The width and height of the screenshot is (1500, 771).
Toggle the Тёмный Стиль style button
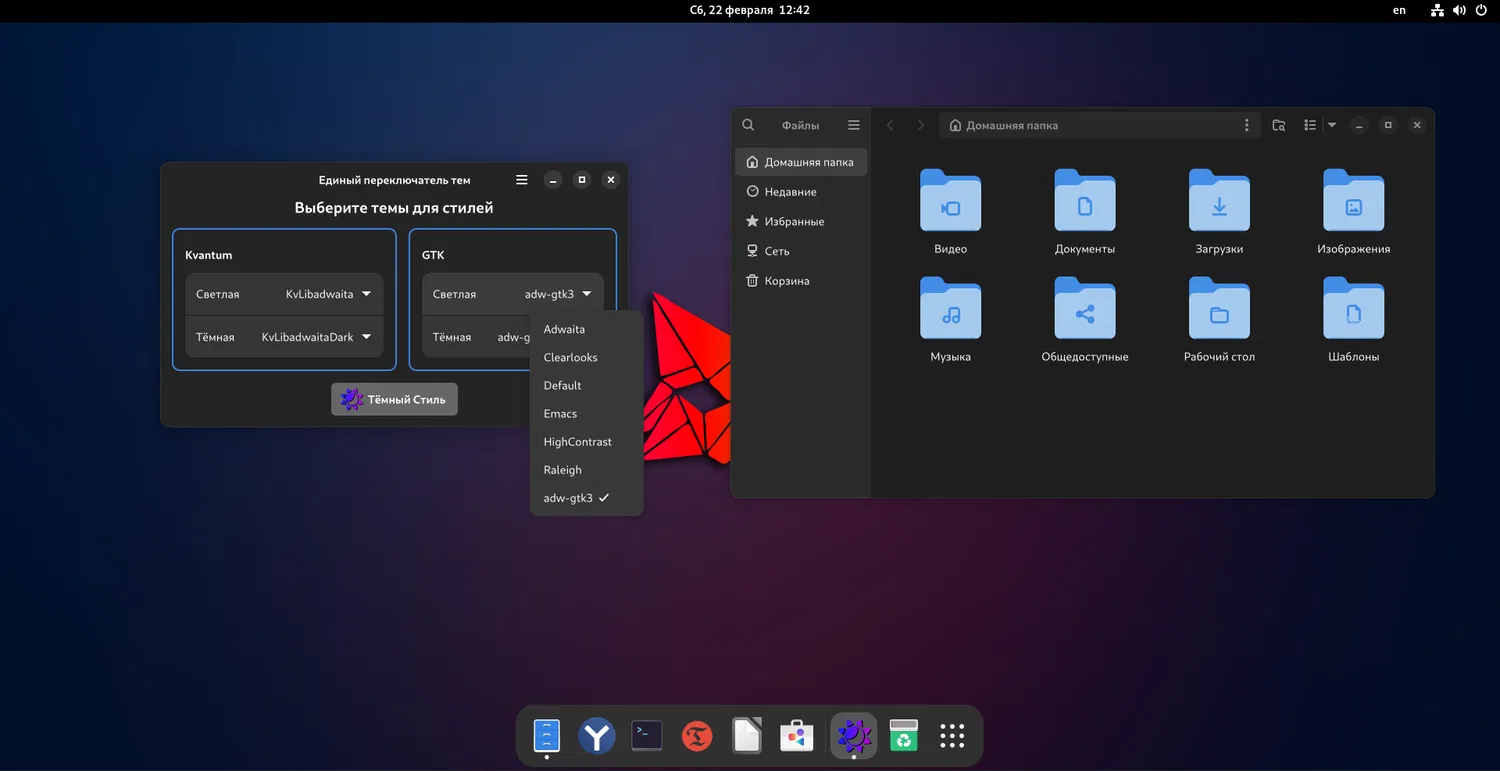click(394, 399)
